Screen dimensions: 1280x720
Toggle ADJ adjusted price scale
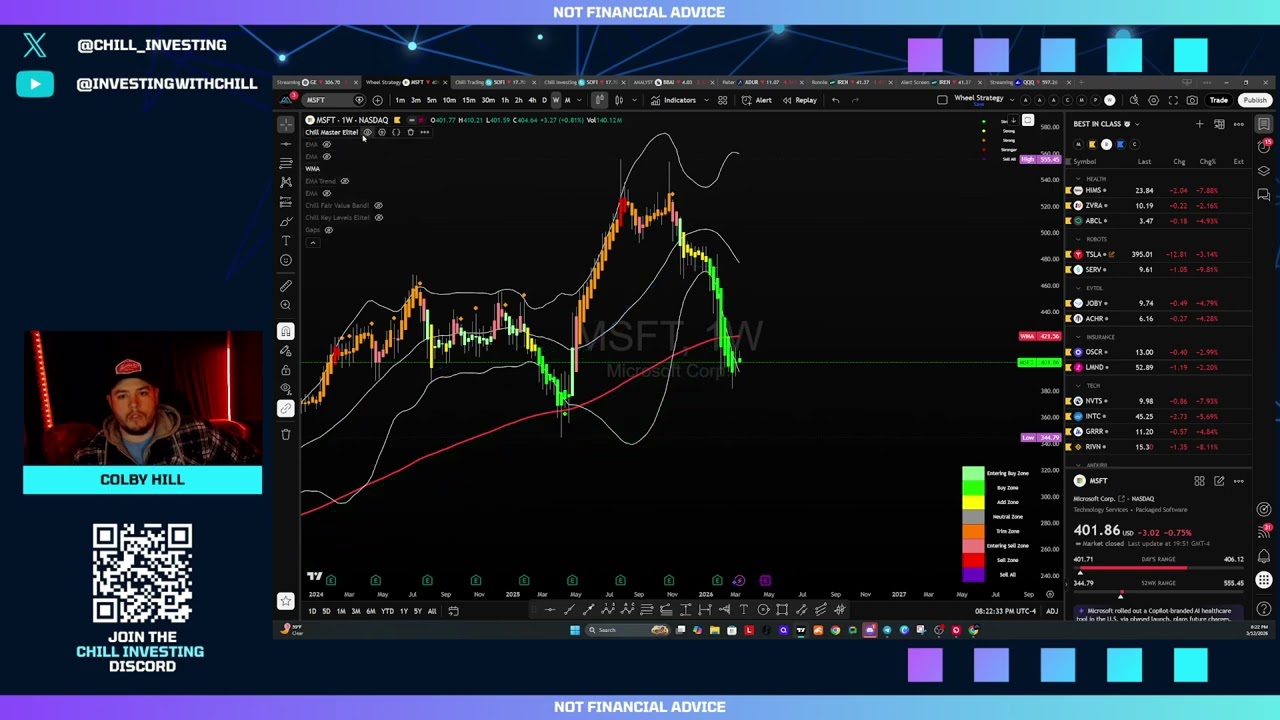click(x=1052, y=611)
